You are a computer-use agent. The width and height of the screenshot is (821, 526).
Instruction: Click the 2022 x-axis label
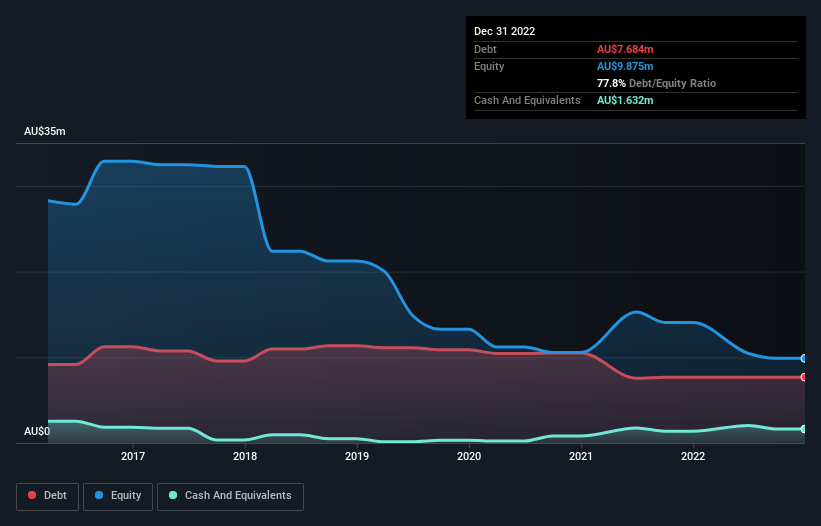coord(693,456)
